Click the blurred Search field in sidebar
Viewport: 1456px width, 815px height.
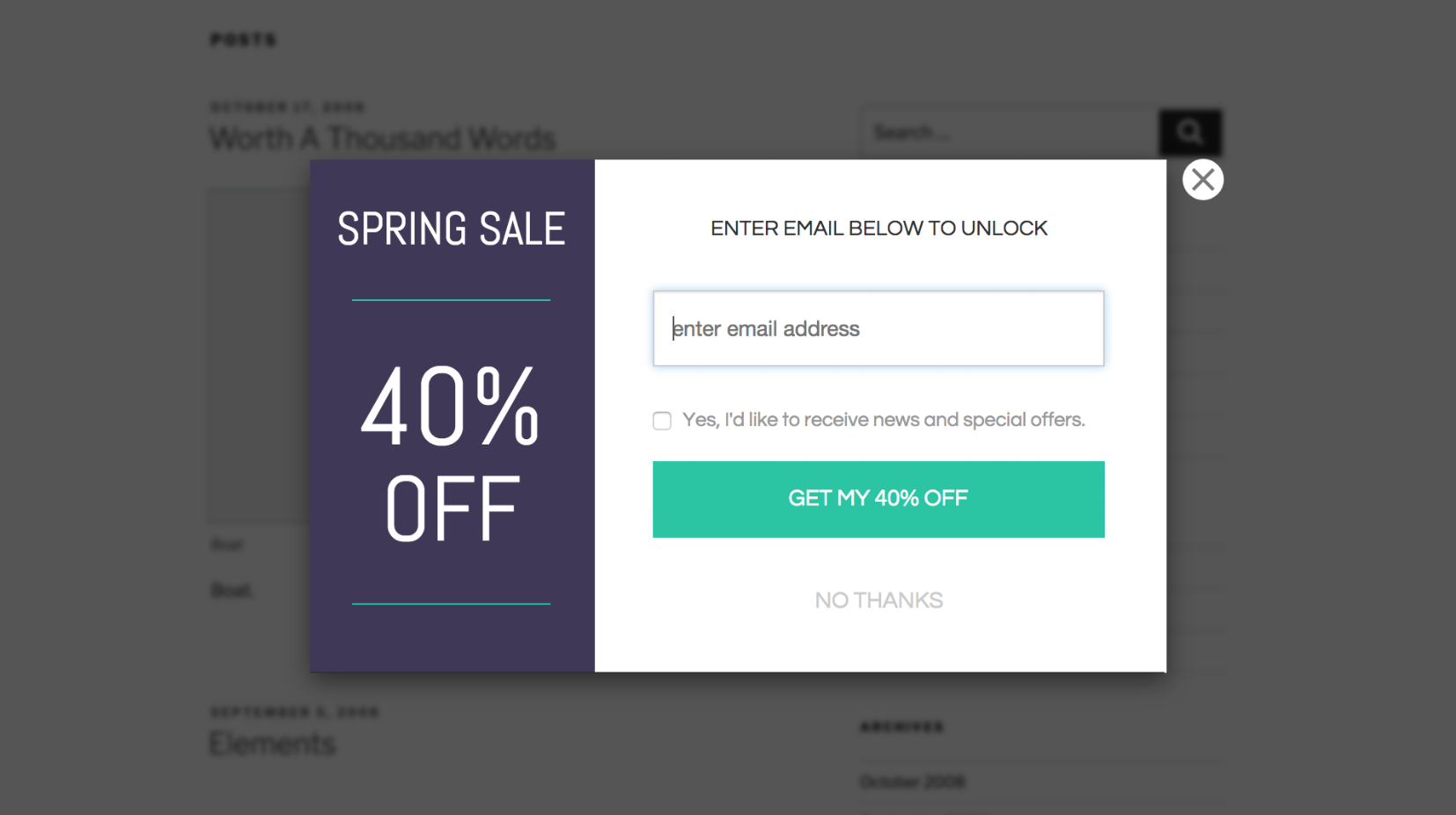click(1008, 132)
